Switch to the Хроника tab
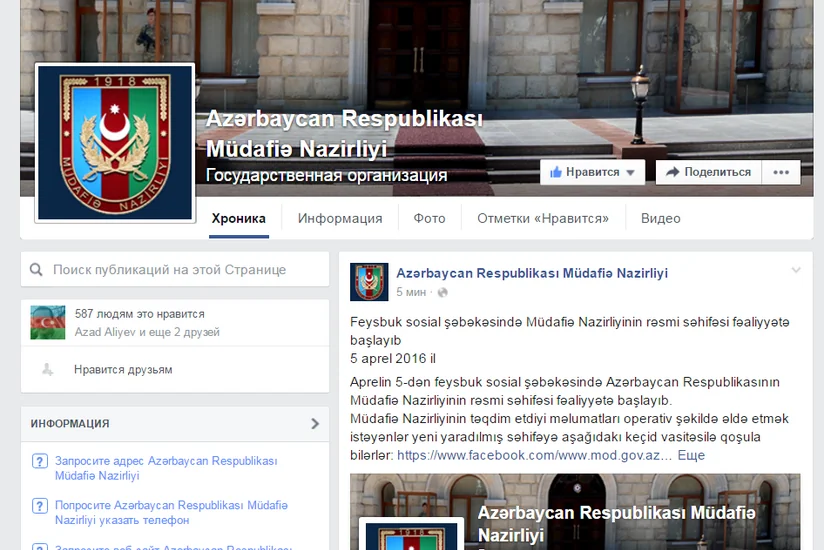This screenshot has width=824, height=550. pos(239,219)
